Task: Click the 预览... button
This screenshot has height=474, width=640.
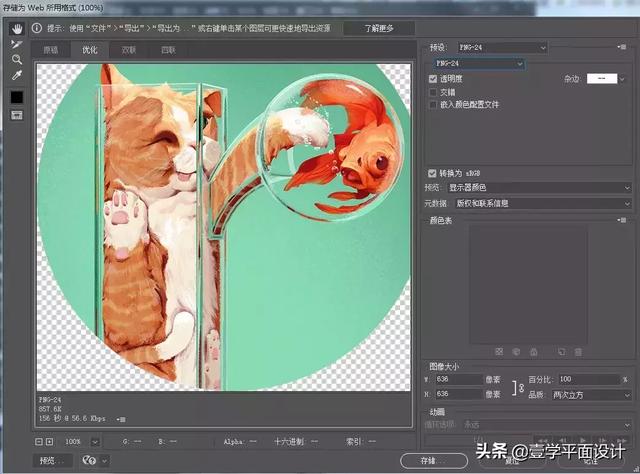Action: [52, 461]
